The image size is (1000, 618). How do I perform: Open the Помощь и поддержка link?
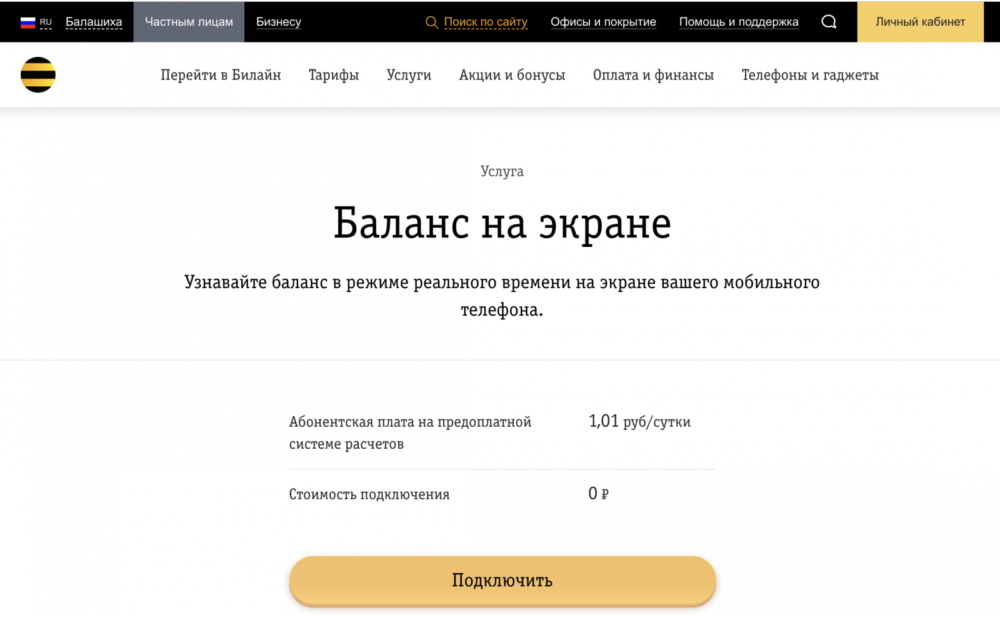click(x=739, y=22)
